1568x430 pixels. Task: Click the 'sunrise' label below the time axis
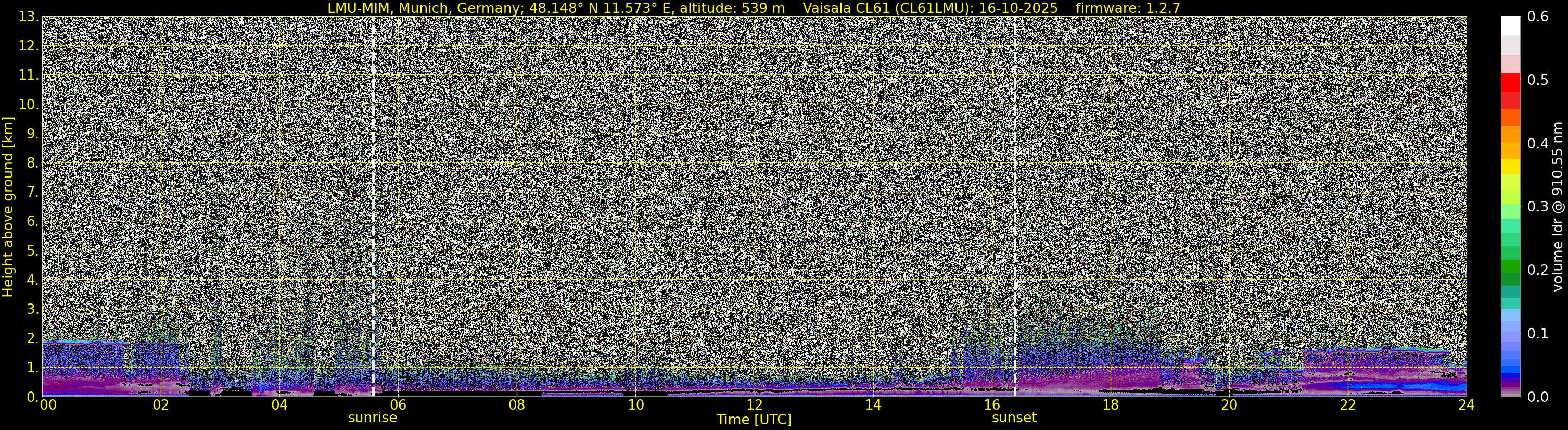pyautogui.click(x=373, y=417)
